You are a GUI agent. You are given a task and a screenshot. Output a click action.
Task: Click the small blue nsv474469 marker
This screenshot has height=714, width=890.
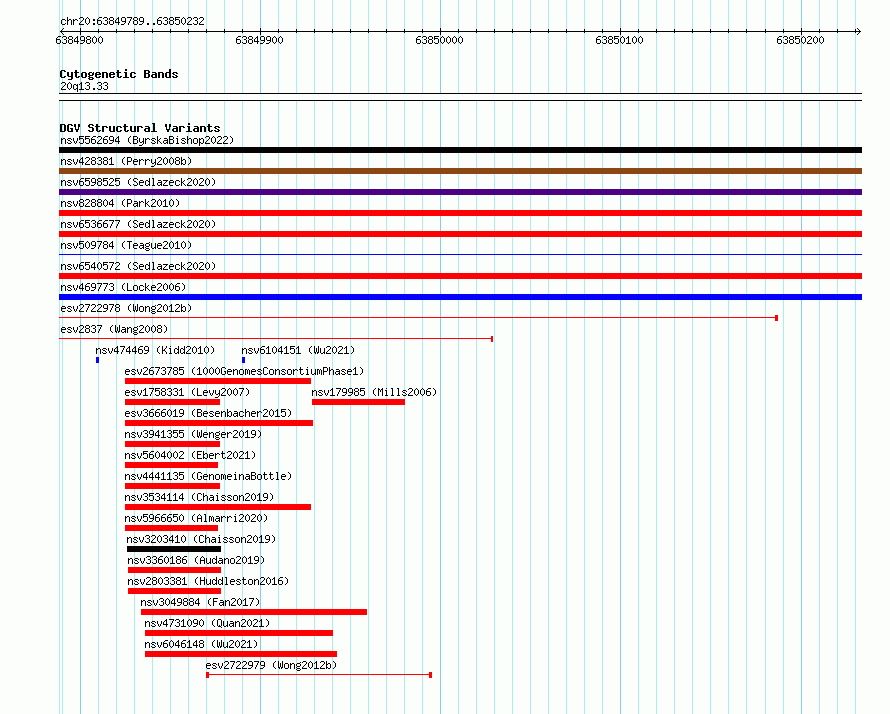(98, 360)
